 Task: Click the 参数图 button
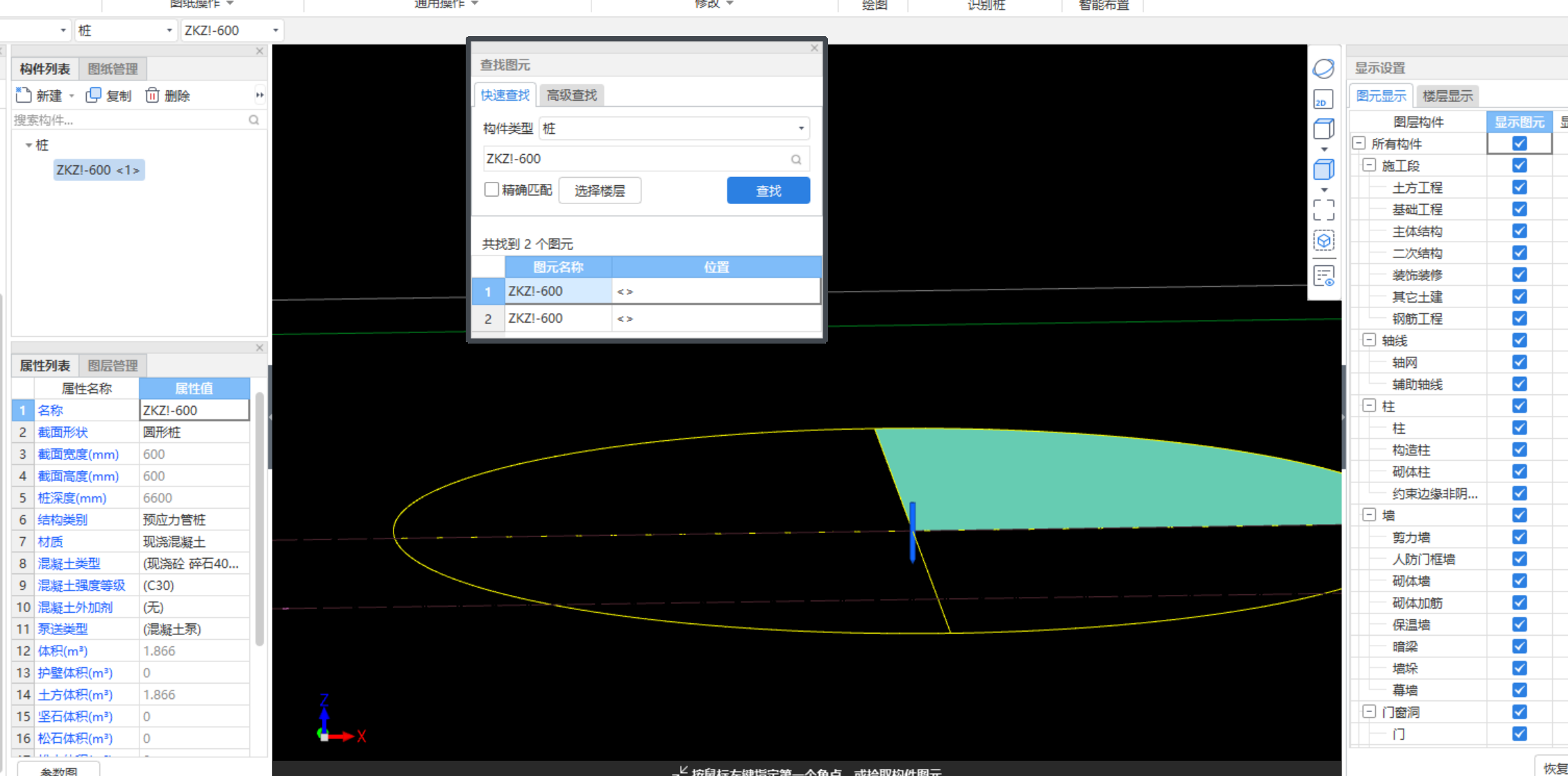[59, 770]
